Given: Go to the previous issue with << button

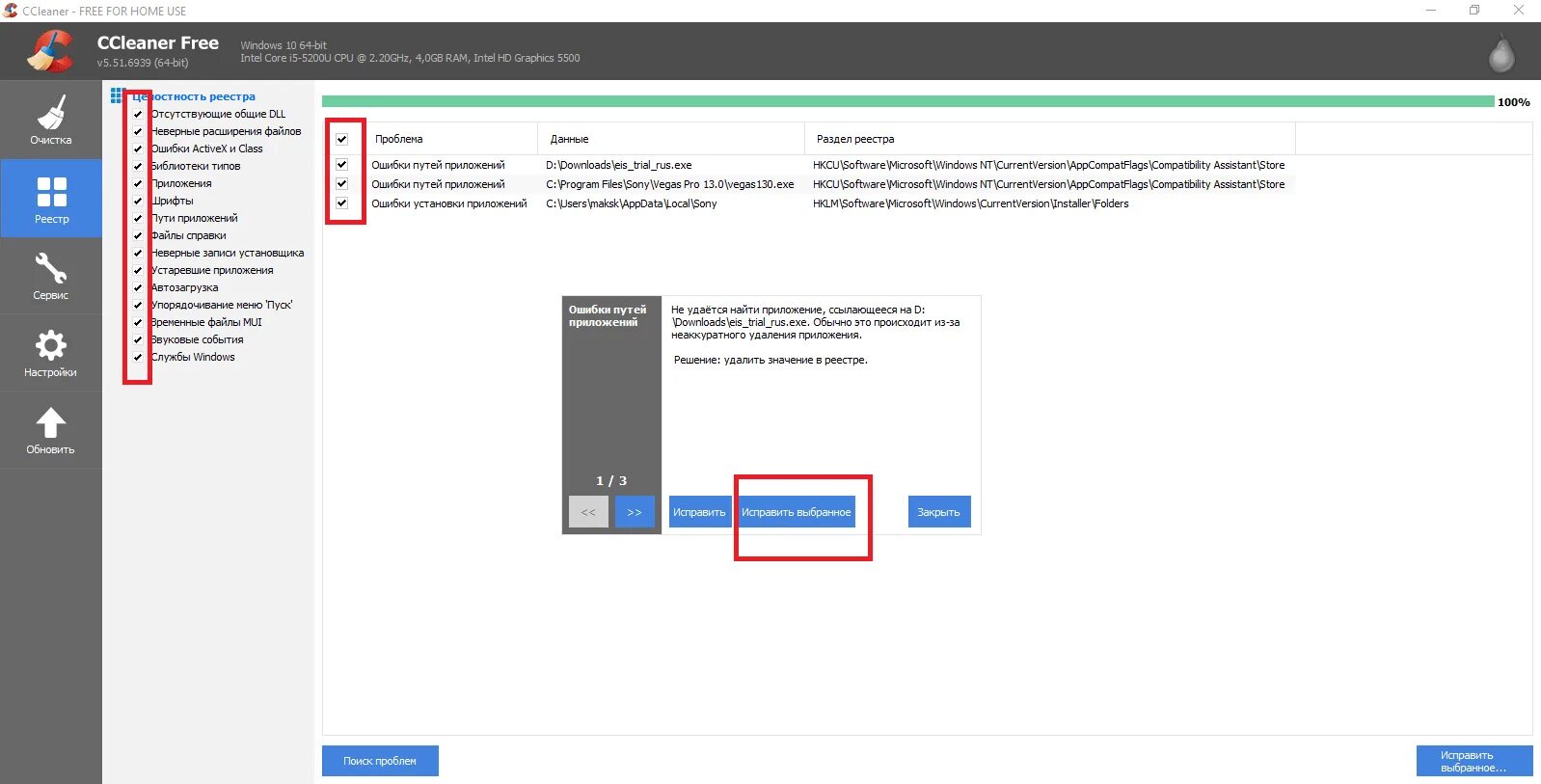Looking at the screenshot, I should 588,512.
